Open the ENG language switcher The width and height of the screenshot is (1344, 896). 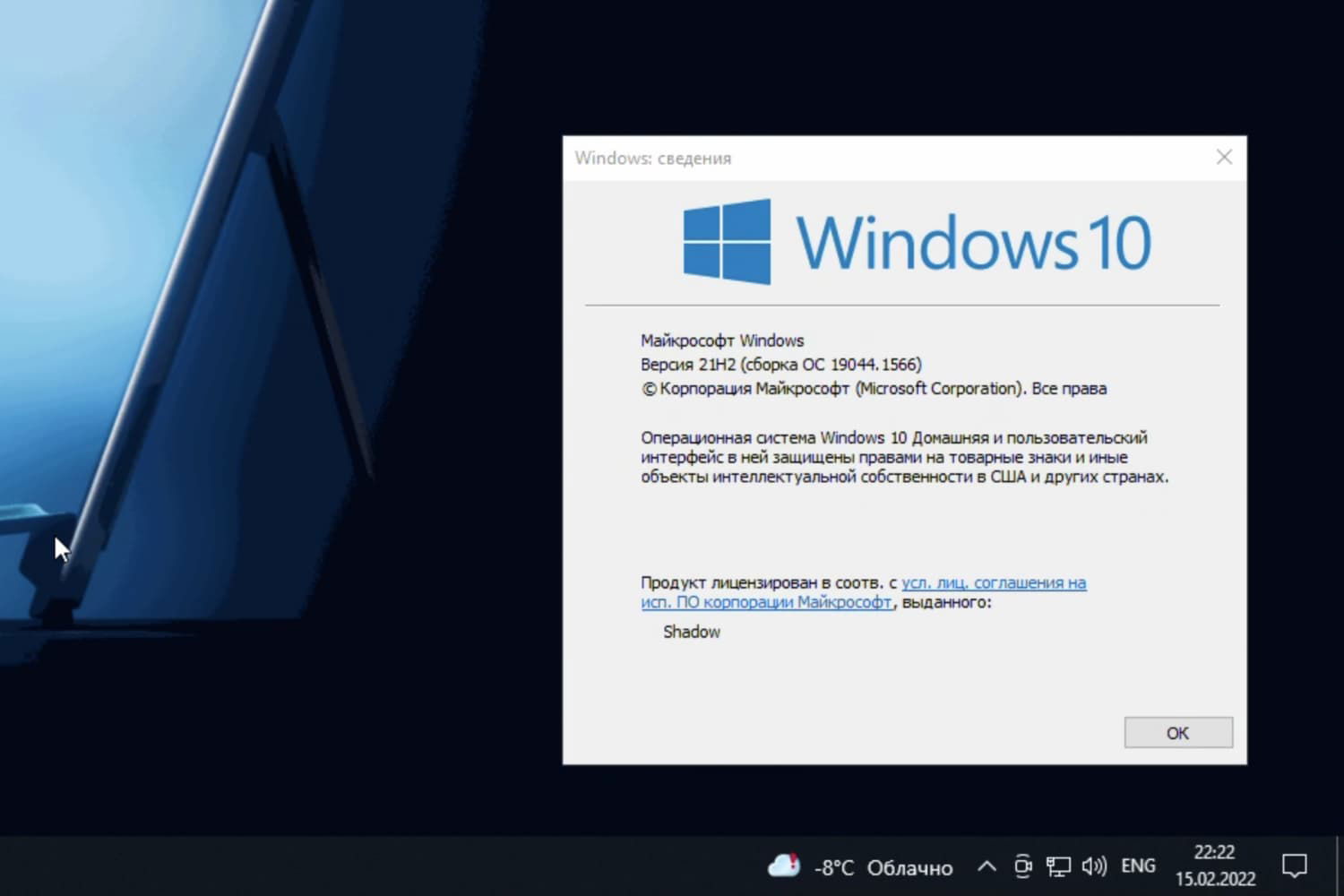coord(1138,865)
